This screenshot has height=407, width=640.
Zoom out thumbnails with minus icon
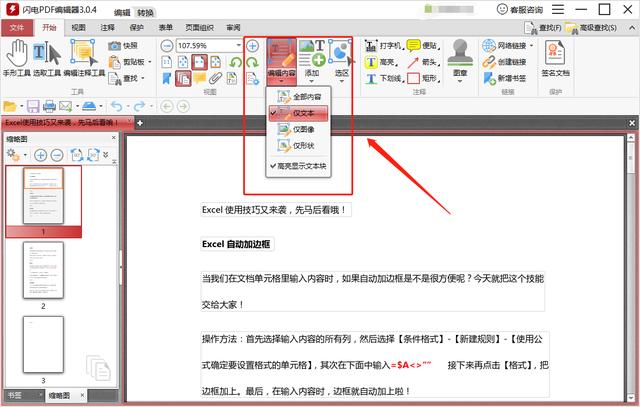pyautogui.click(x=57, y=155)
